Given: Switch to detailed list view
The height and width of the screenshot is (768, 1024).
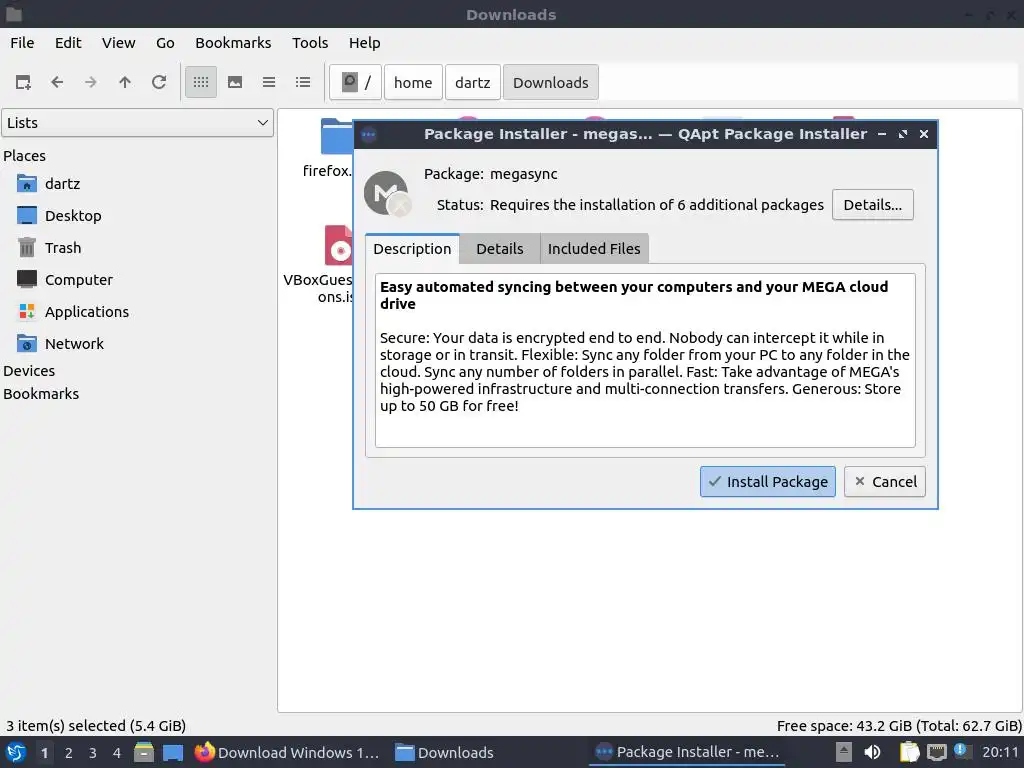Looking at the screenshot, I should (x=303, y=82).
